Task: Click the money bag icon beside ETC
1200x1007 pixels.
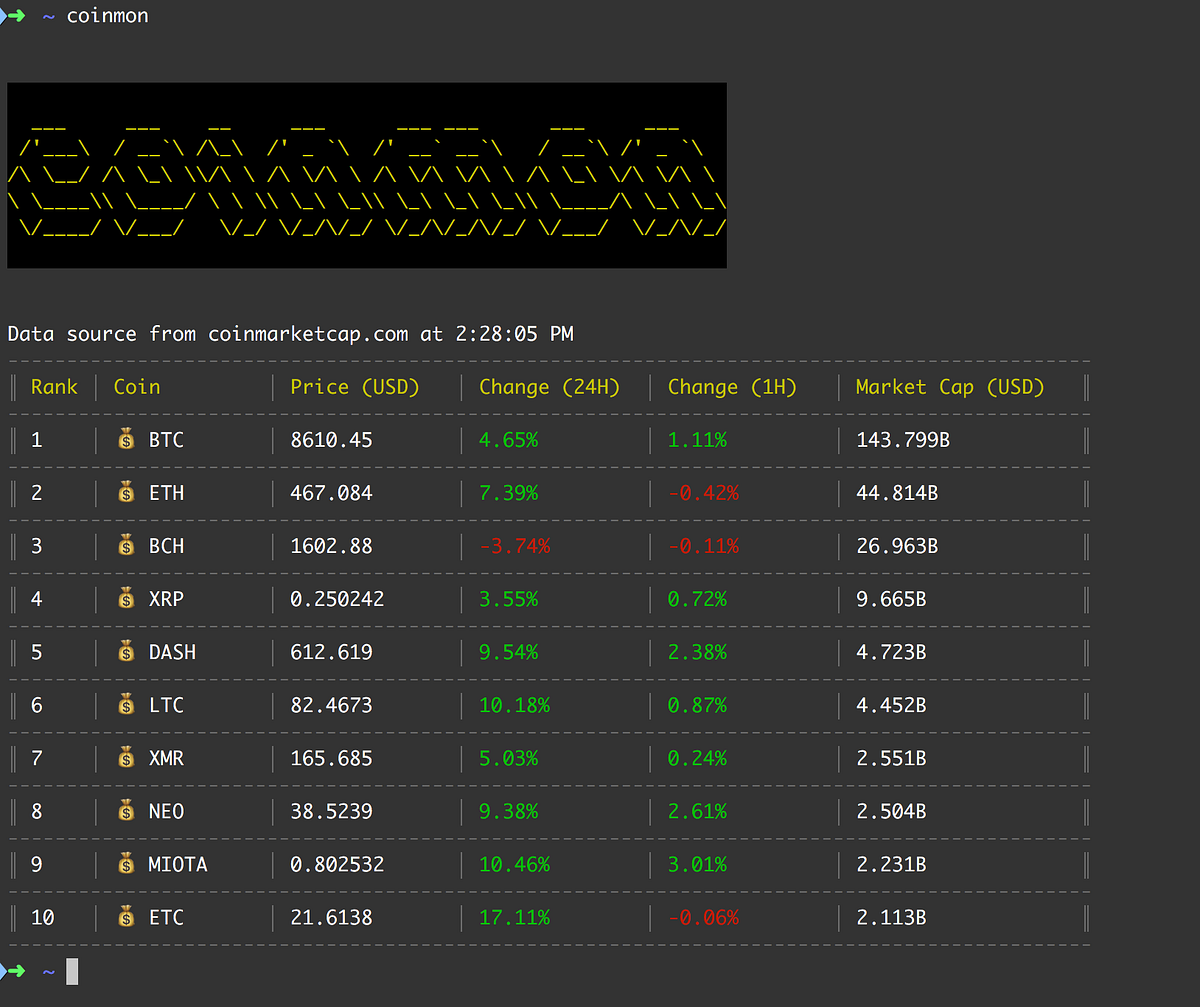Action: click(x=126, y=916)
